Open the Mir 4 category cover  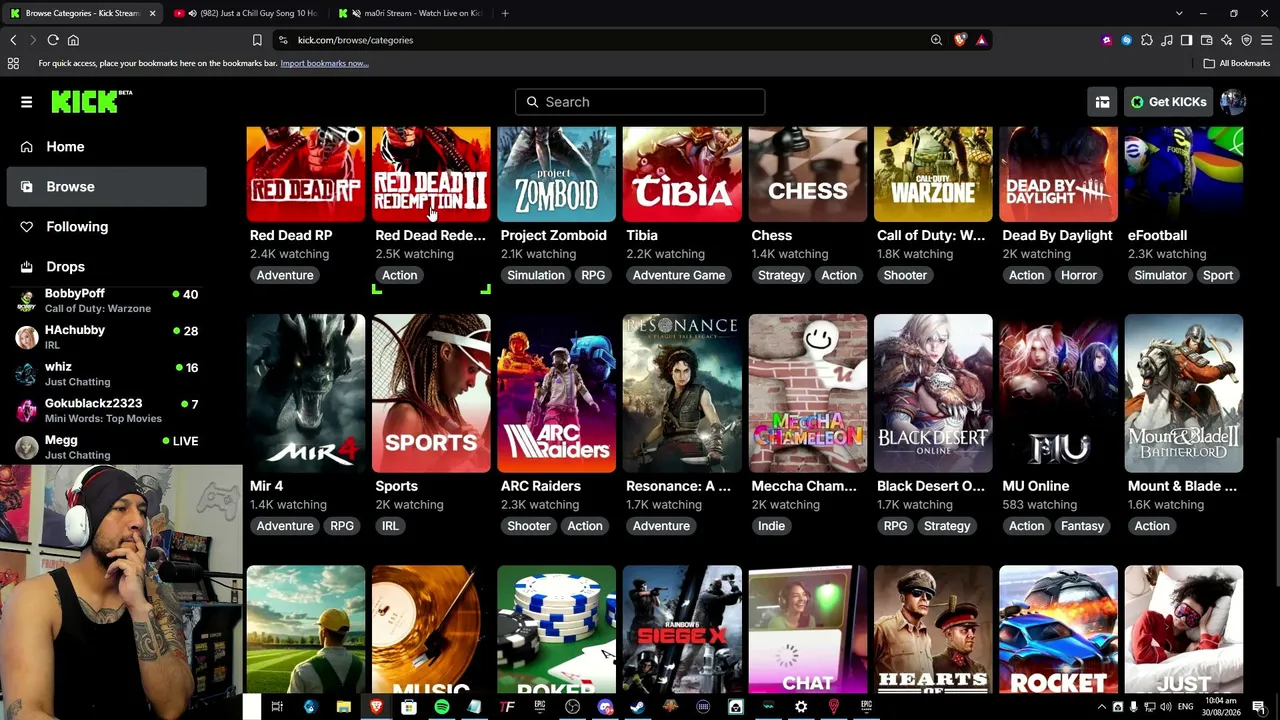[306, 393]
